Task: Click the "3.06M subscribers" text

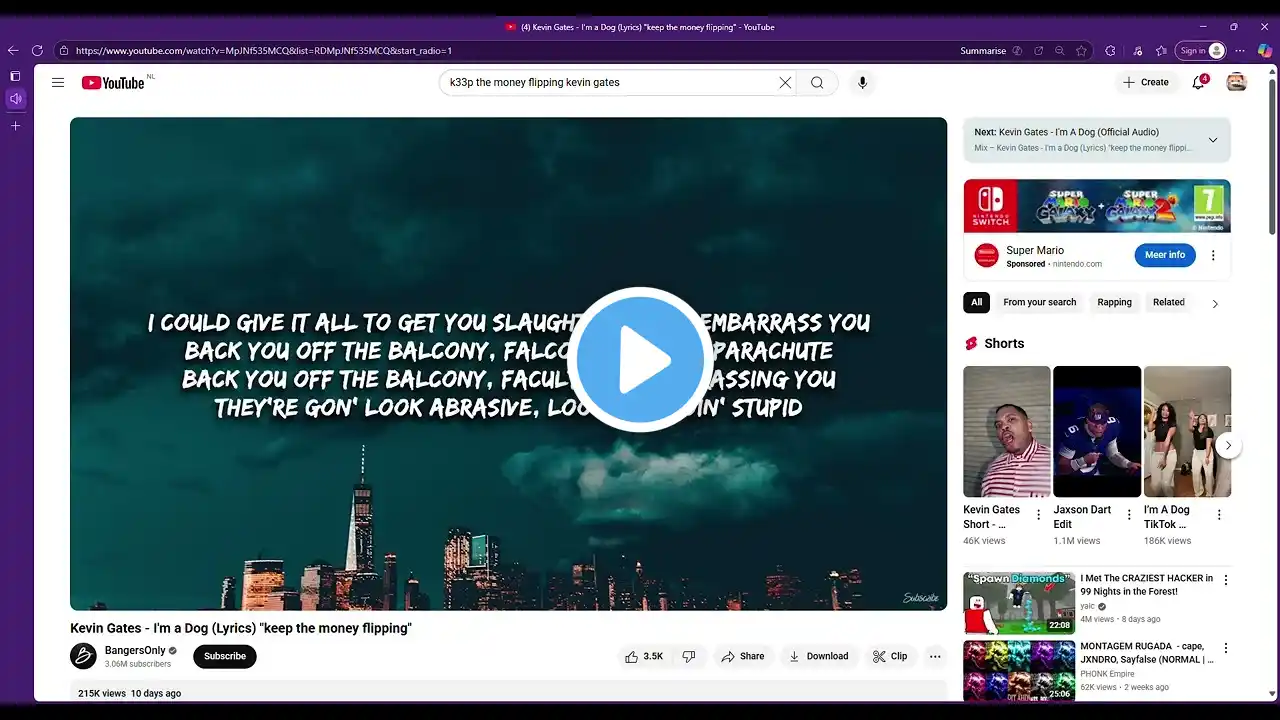Action: click(x=138, y=664)
